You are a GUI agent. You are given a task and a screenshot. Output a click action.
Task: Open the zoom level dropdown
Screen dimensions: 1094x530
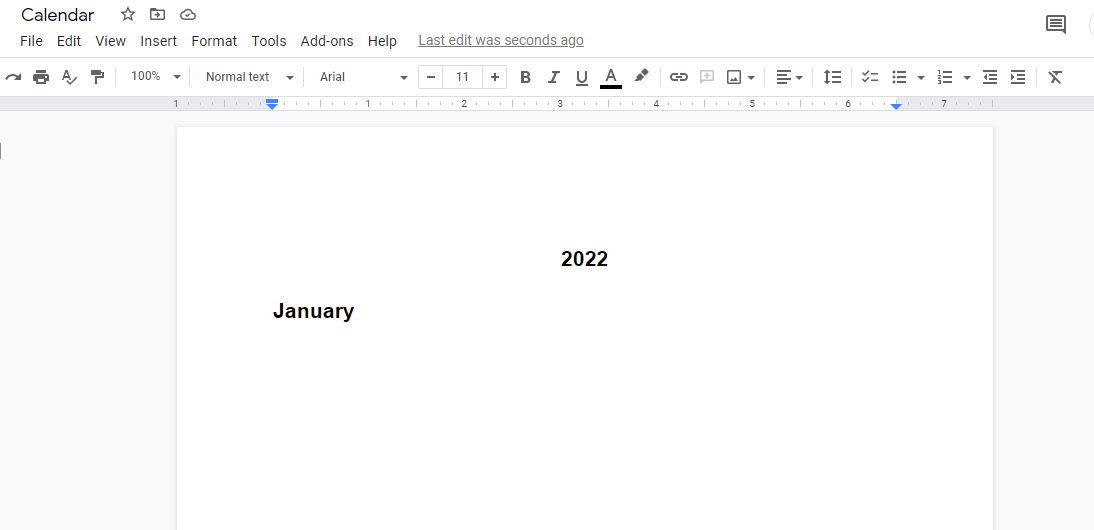click(156, 77)
